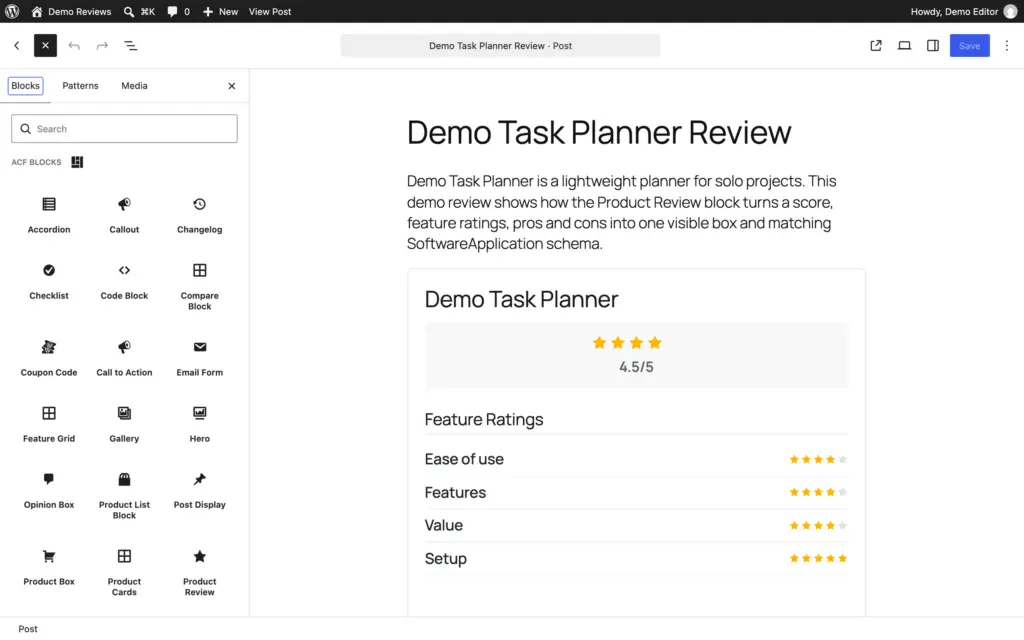
Task: Undo the last change
Action: tap(74, 46)
